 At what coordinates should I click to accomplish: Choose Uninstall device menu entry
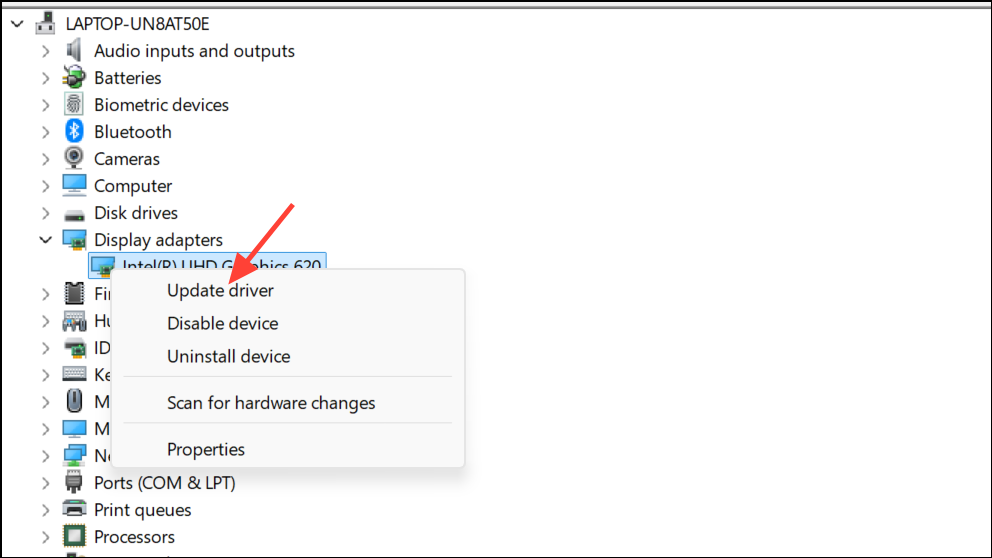click(x=228, y=356)
